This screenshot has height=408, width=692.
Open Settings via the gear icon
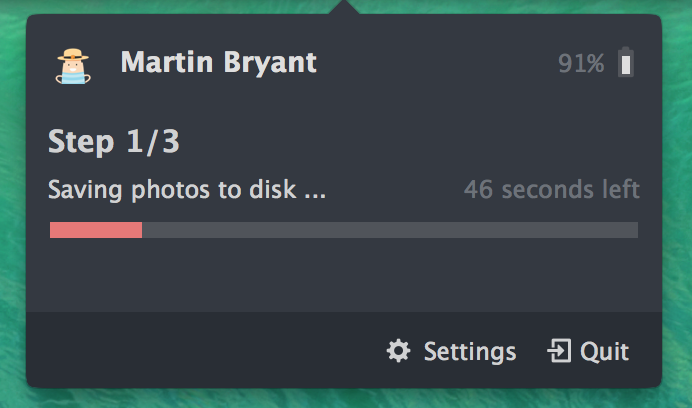(399, 351)
